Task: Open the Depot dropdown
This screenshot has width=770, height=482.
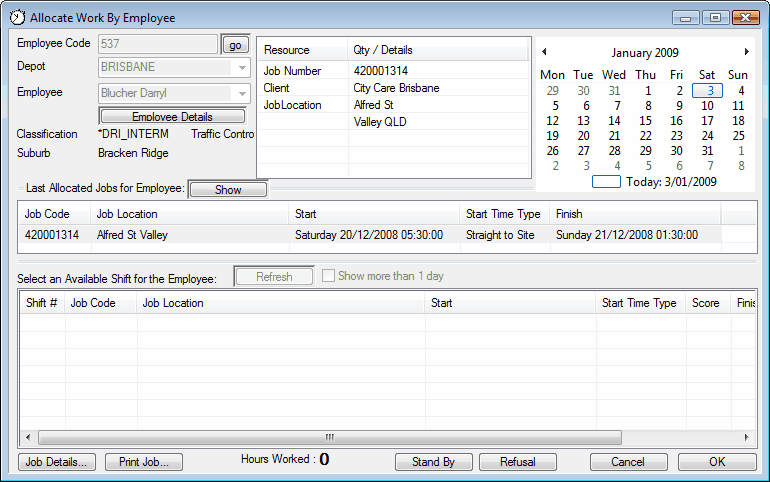Action: coord(241,68)
